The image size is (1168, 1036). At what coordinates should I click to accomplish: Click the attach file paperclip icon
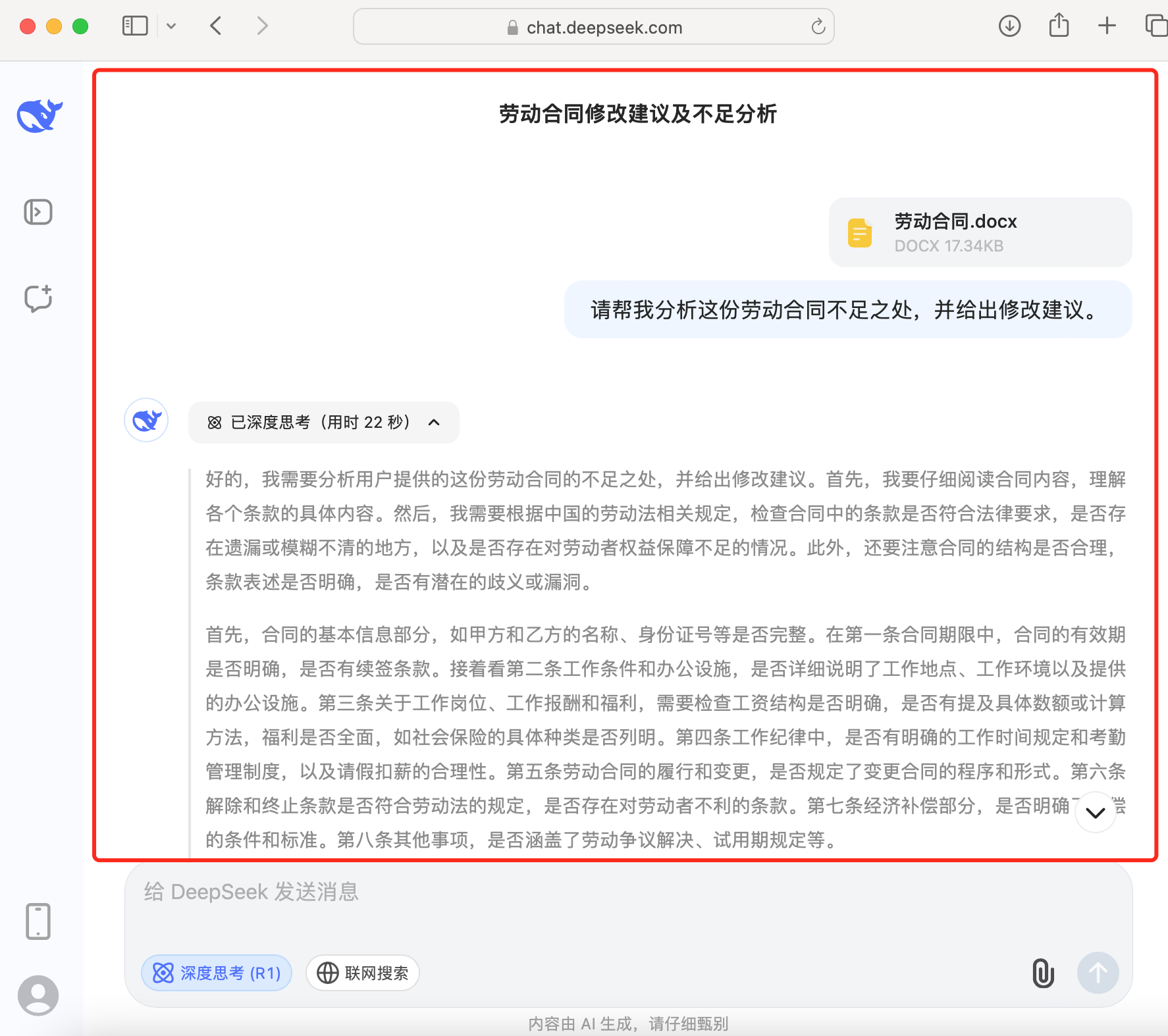[1043, 973]
